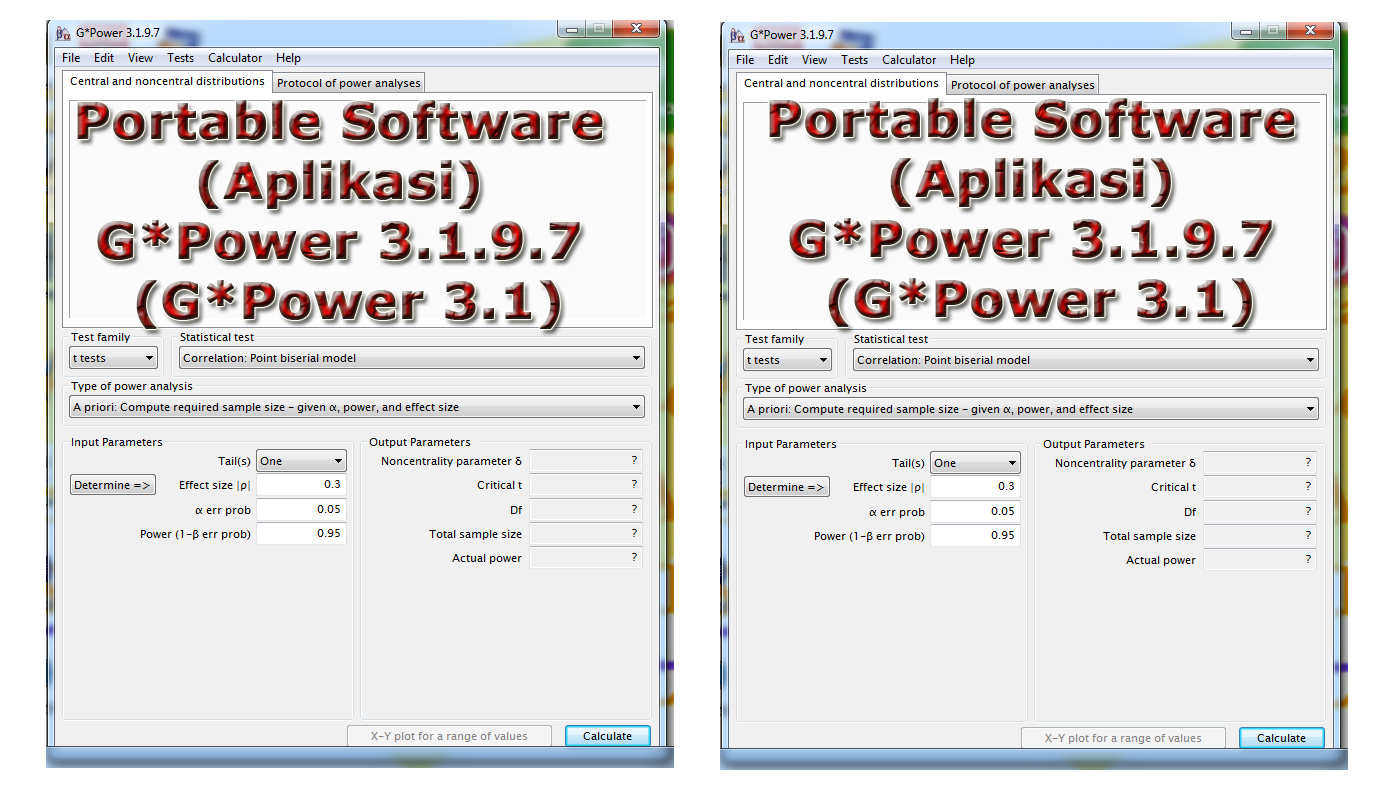Click the Calculate button in the left window
The width and height of the screenshot is (1382, 786).
(608, 736)
